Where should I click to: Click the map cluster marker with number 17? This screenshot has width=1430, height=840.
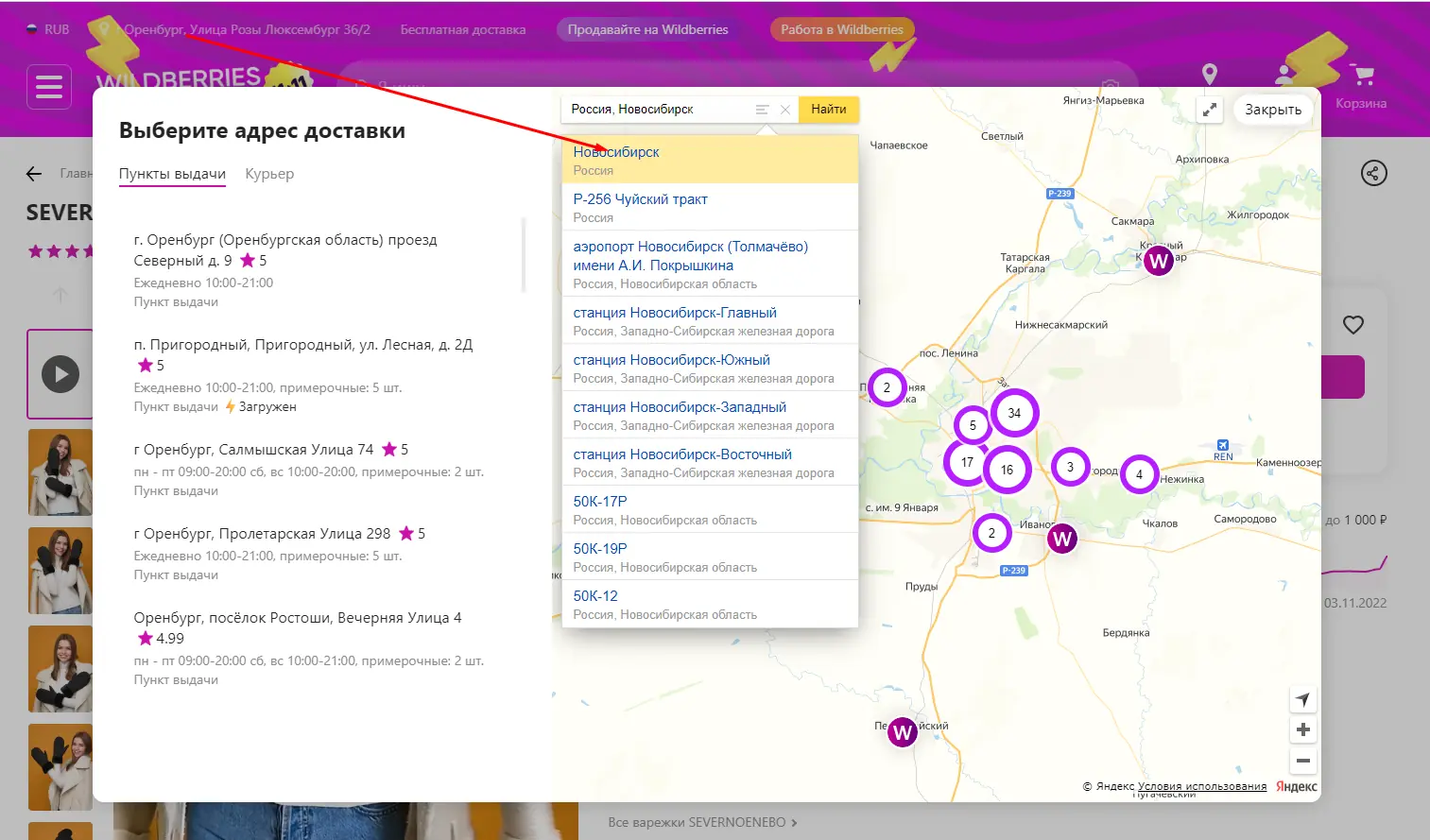click(967, 462)
